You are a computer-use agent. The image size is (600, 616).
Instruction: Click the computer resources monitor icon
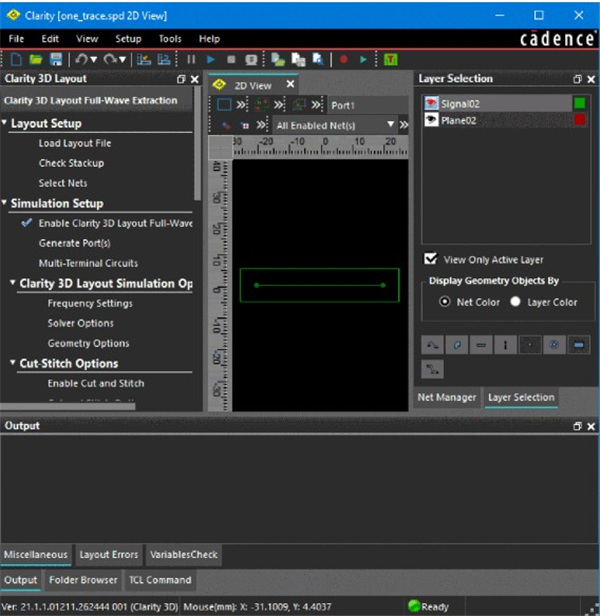pos(251,60)
